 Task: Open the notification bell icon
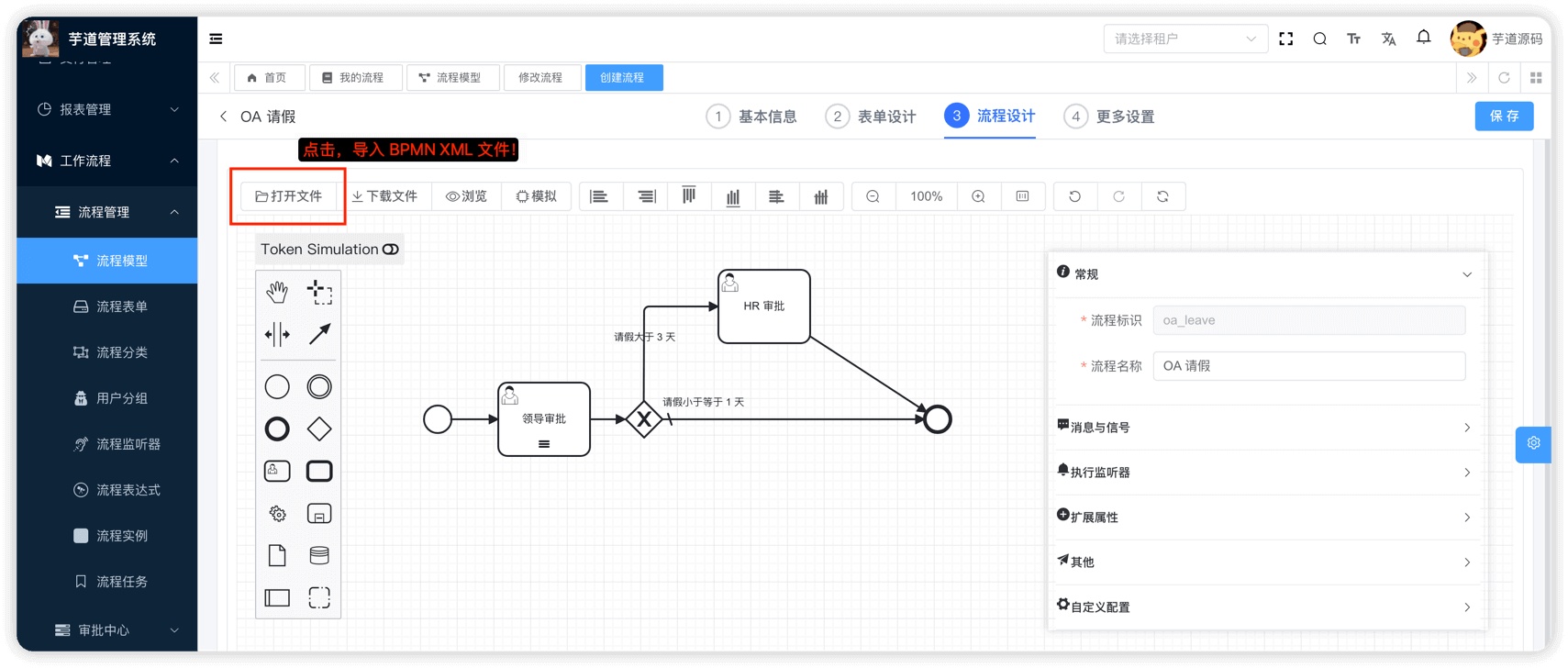(1423, 38)
